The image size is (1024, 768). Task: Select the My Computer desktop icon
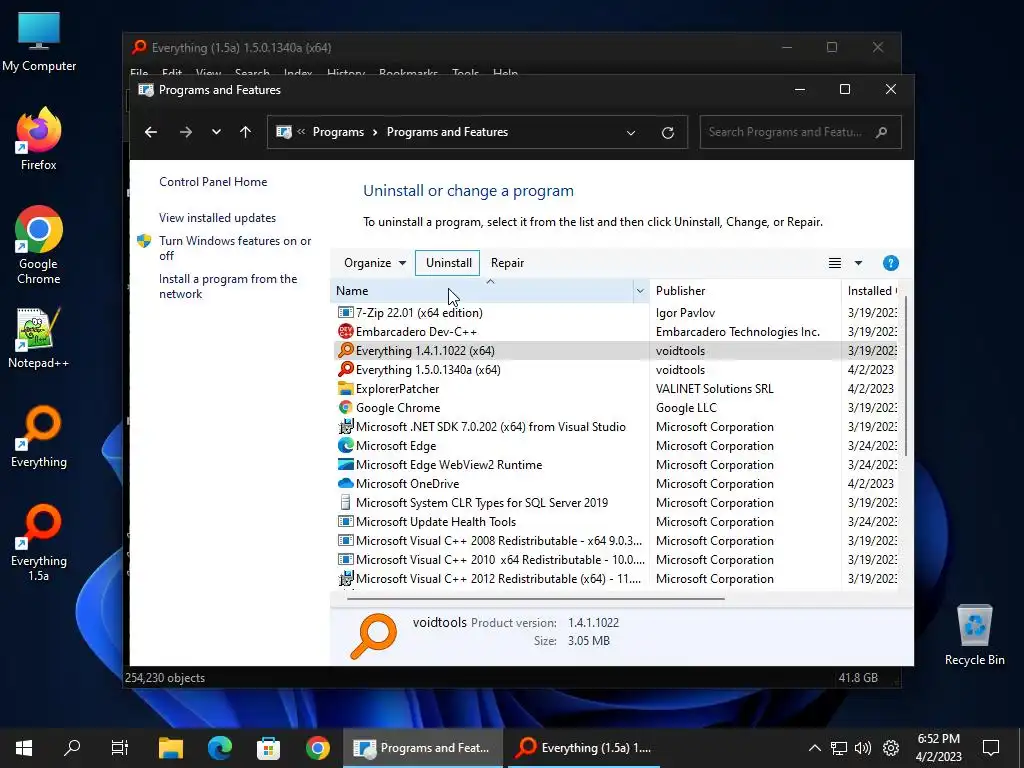coord(39,42)
